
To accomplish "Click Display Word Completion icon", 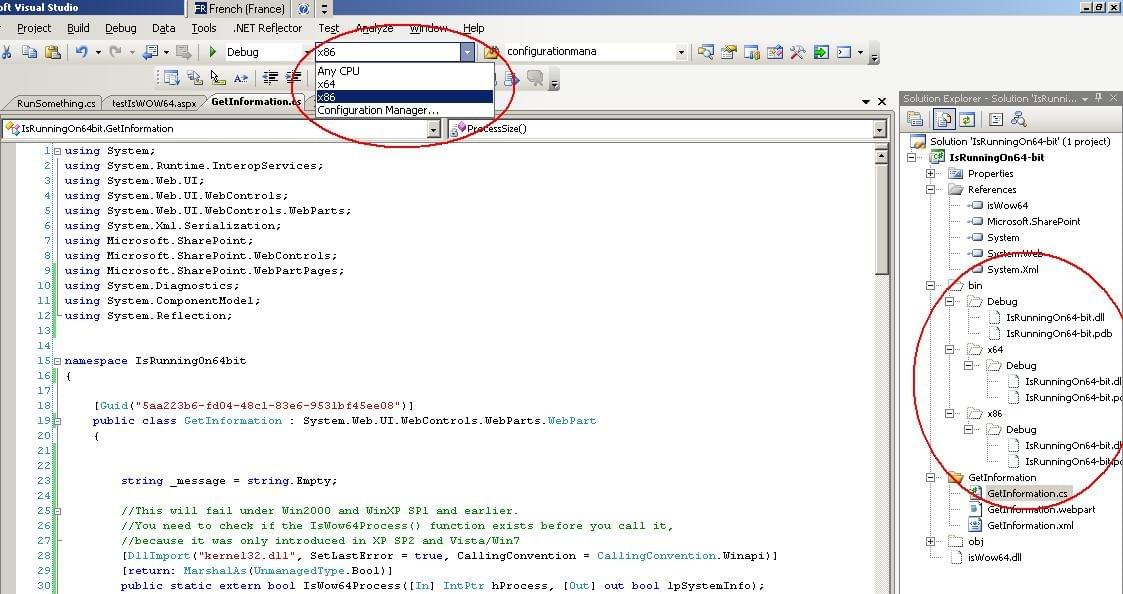I will (x=241, y=77).
